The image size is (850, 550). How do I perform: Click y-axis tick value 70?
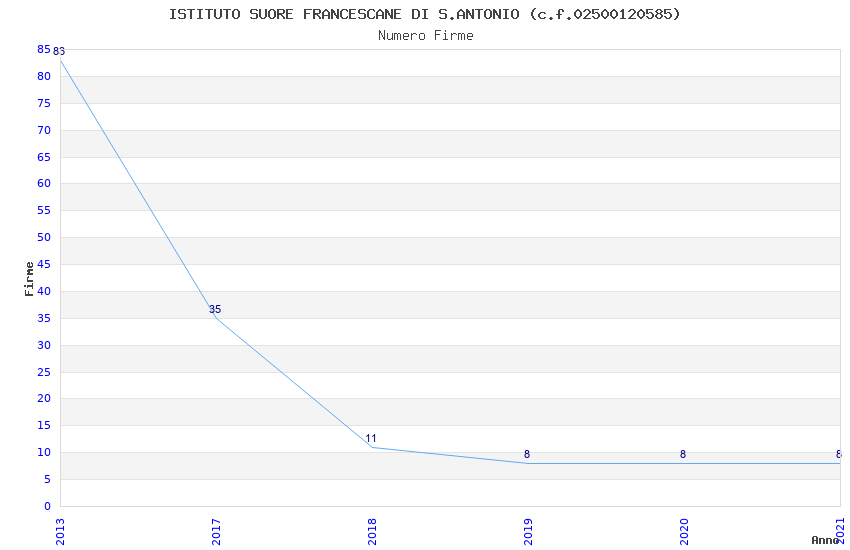pyautogui.click(x=44, y=130)
